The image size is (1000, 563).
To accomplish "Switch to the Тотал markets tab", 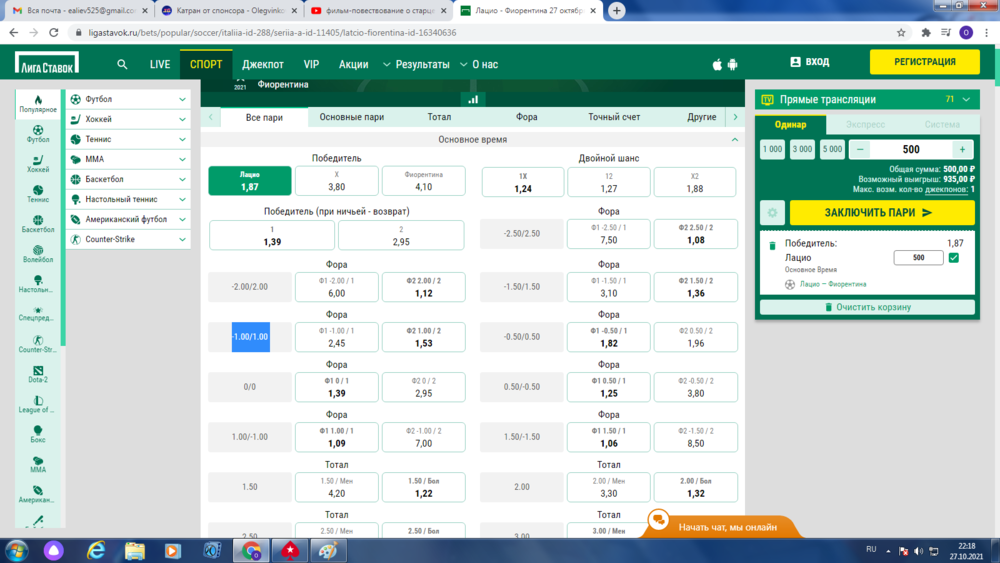I will point(439,117).
